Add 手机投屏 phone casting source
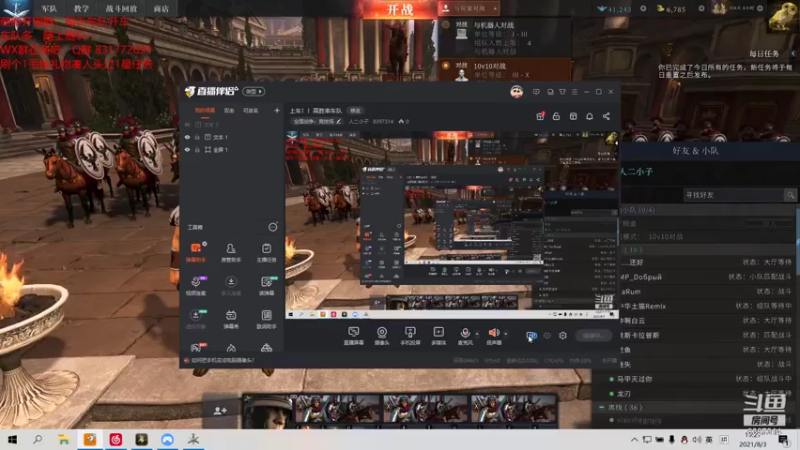The width and height of the screenshot is (800, 450). tap(410, 336)
